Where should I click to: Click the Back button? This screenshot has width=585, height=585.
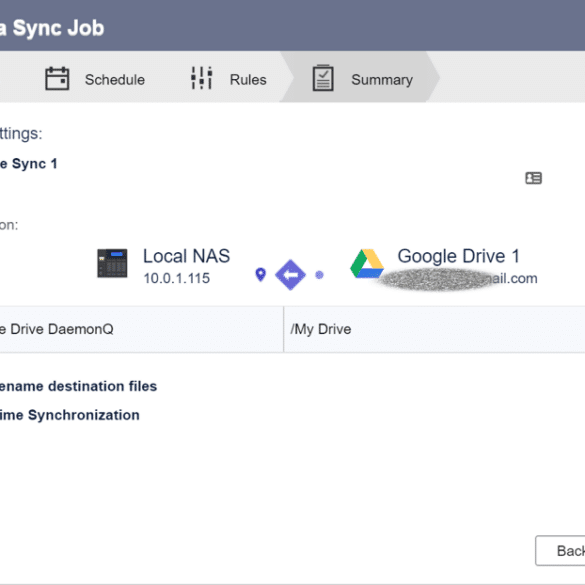click(560, 551)
